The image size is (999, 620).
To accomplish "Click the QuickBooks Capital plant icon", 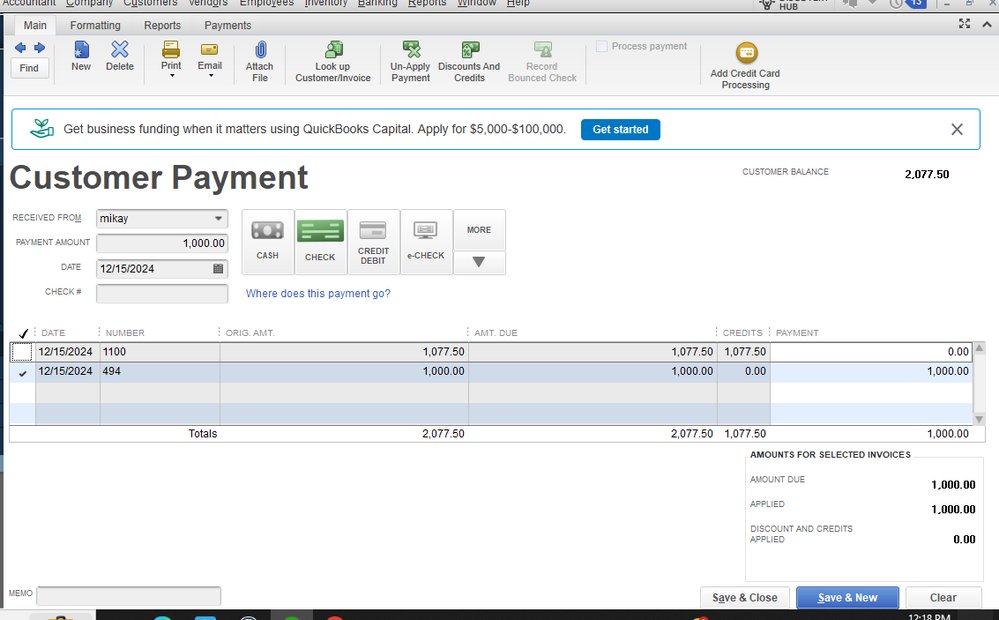I will pyautogui.click(x=42, y=129).
